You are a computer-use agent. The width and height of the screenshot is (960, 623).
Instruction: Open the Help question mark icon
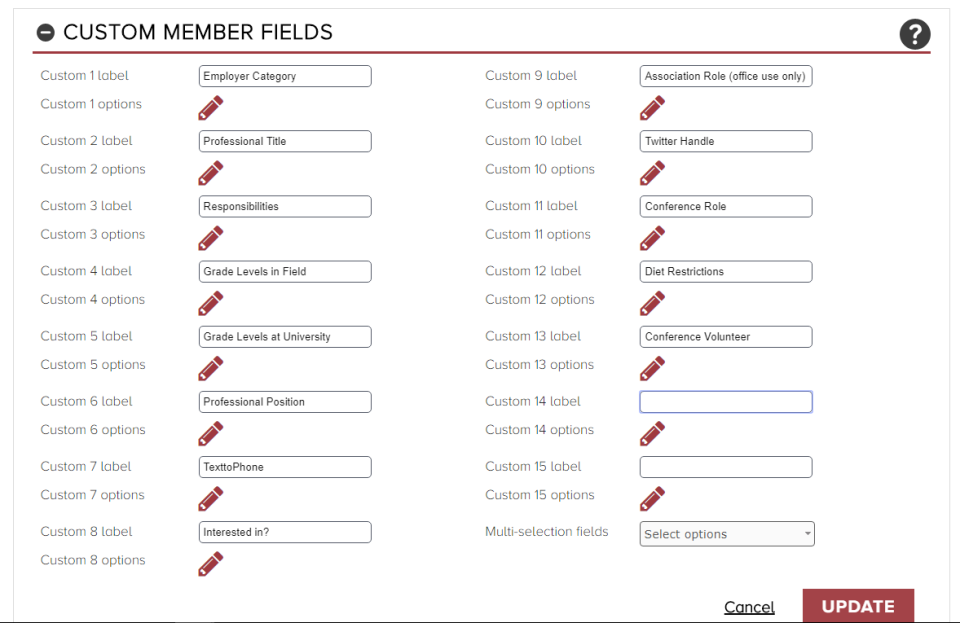[x=915, y=34]
